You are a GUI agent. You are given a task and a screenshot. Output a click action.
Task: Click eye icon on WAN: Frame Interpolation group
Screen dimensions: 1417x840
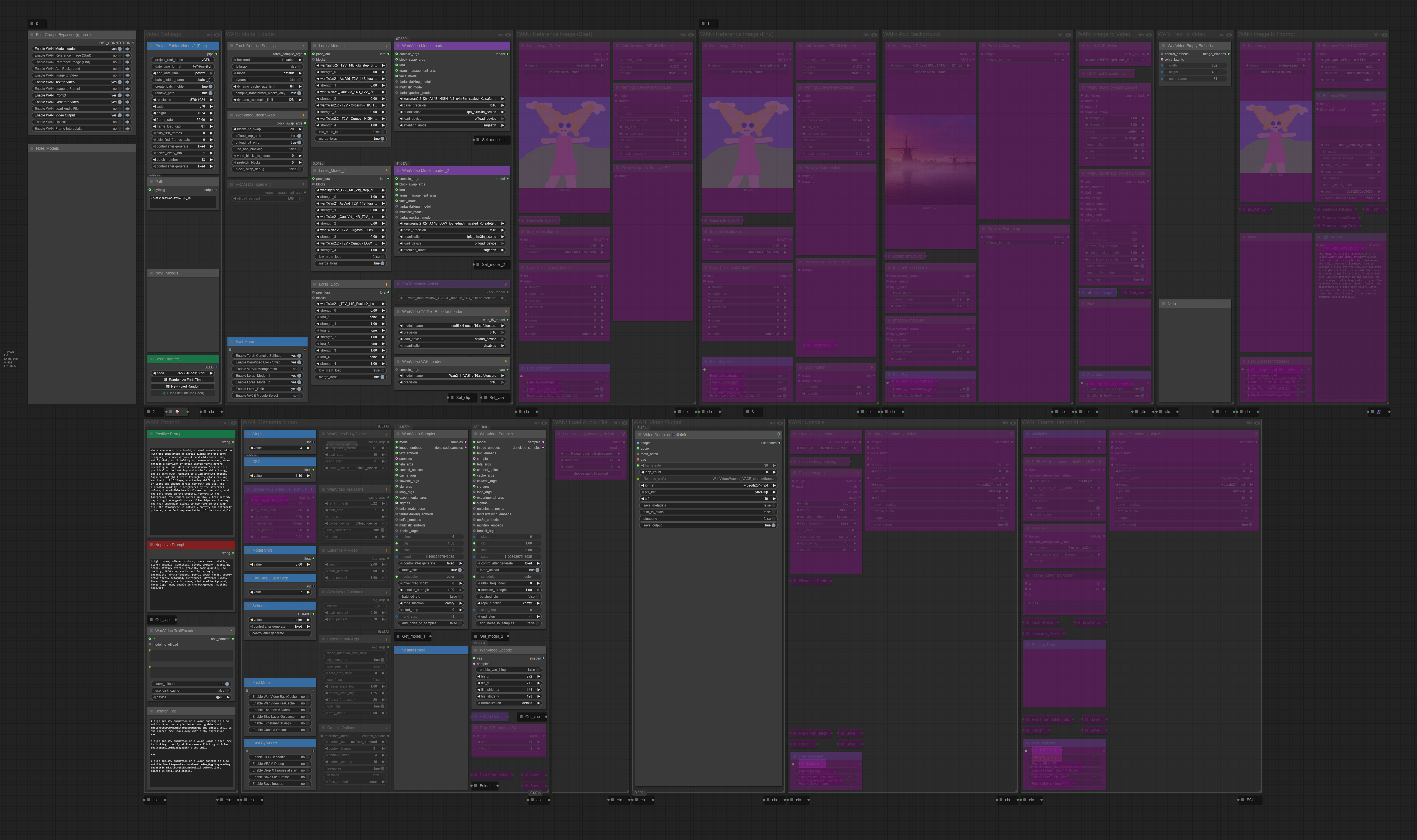1257,423
